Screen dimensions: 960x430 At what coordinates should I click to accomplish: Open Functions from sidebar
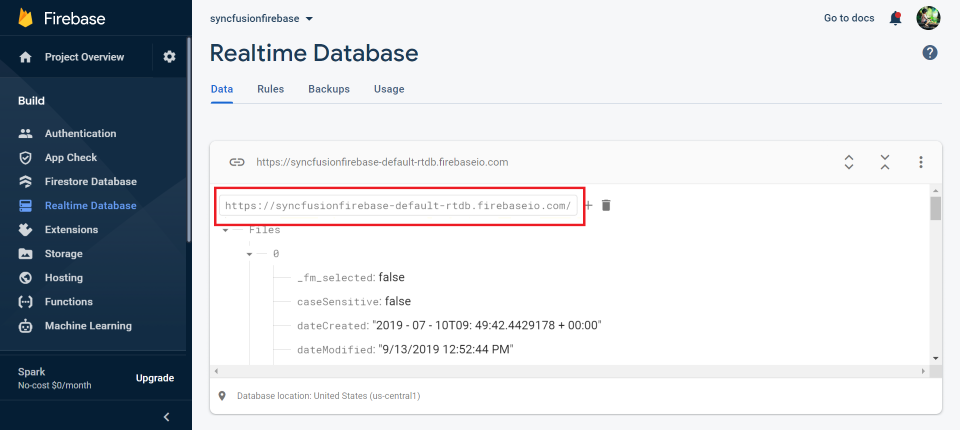pos(69,301)
